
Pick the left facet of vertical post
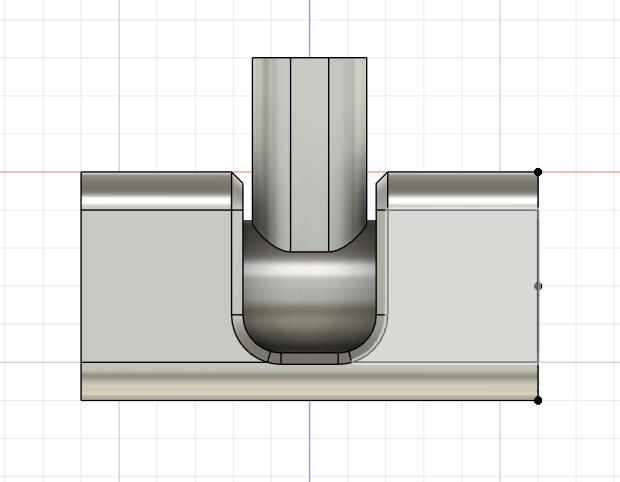pyautogui.click(x=270, y=140)
